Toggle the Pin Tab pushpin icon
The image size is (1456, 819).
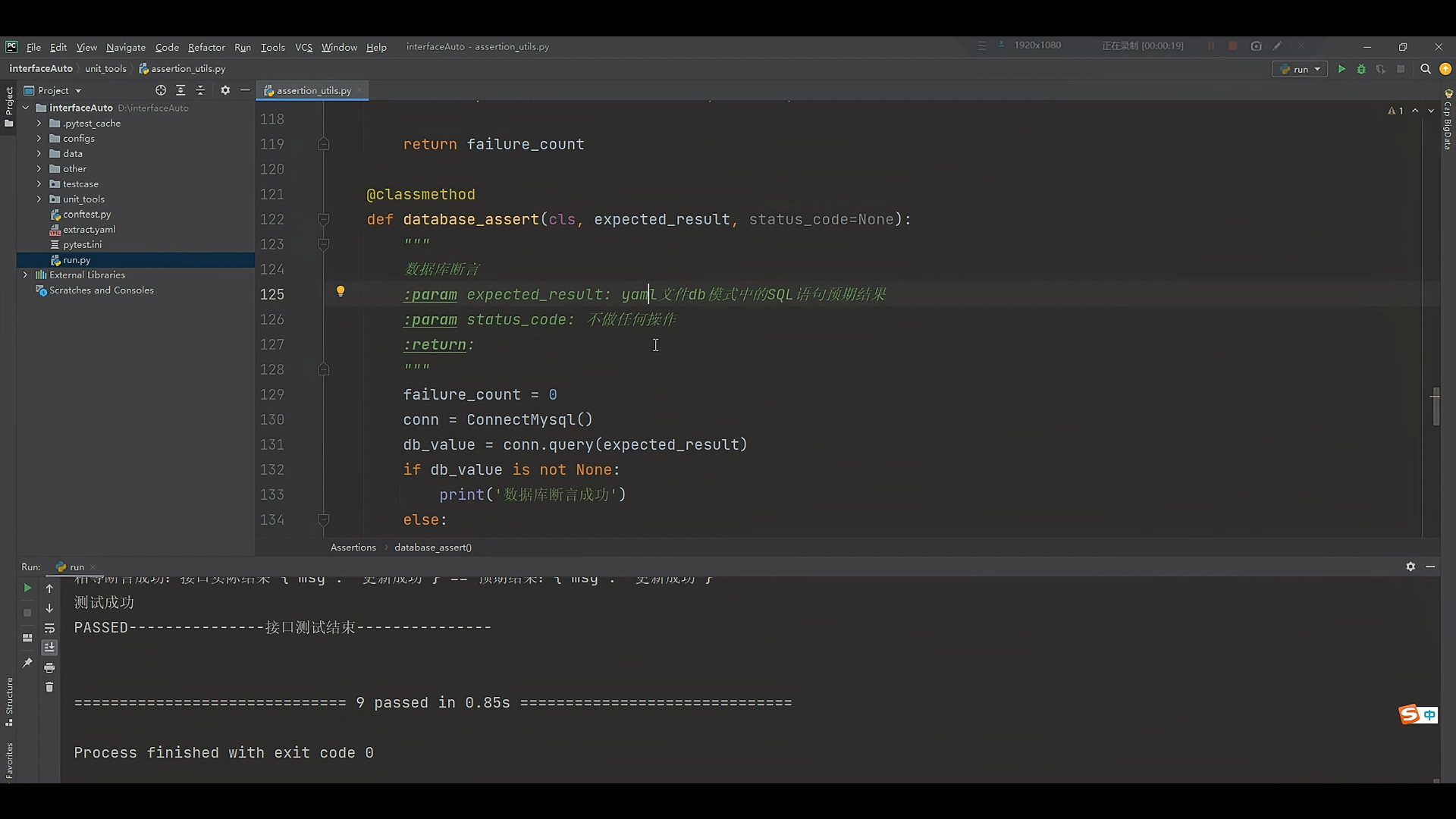pos(27,663)
